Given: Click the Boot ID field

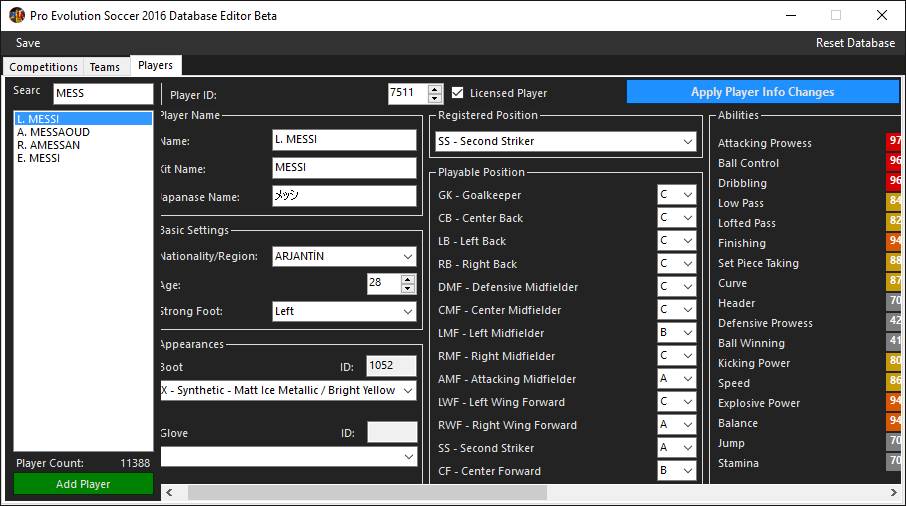Looking at the screenshot, I should pos(392,366).
